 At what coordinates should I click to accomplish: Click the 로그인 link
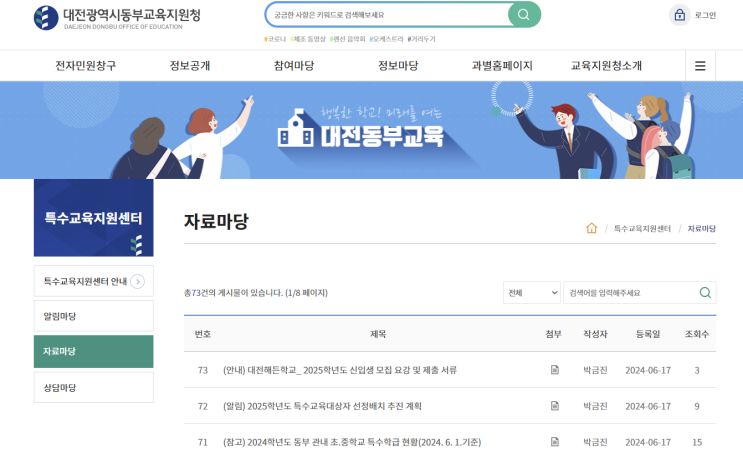pyautogui.click(x=705, y=15)
